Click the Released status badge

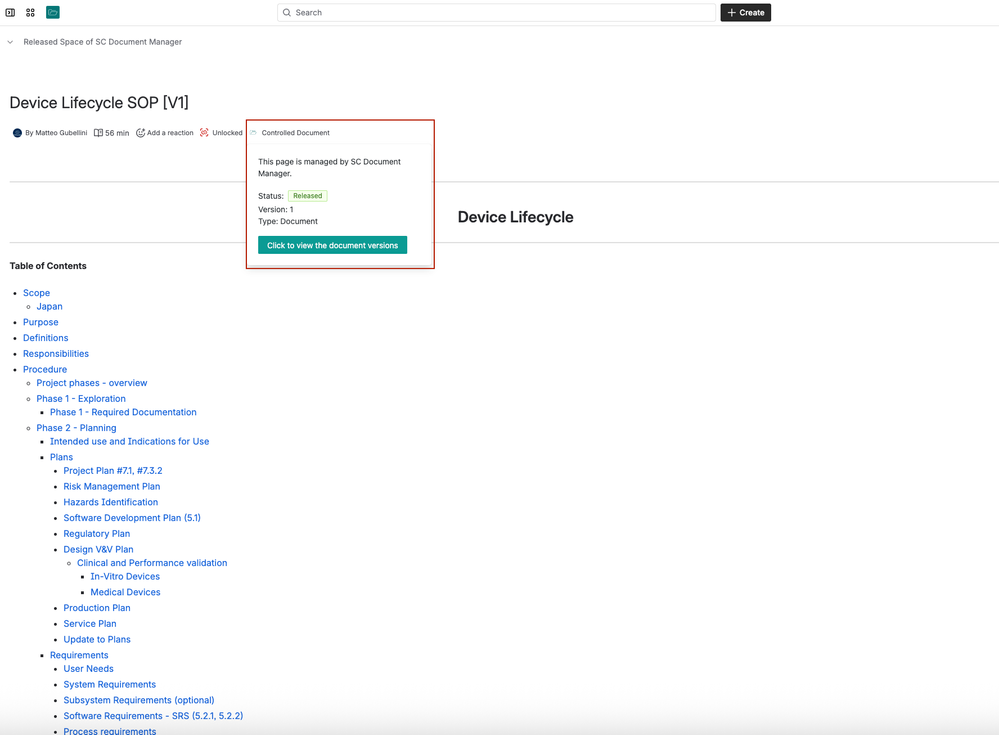(307, 196)
